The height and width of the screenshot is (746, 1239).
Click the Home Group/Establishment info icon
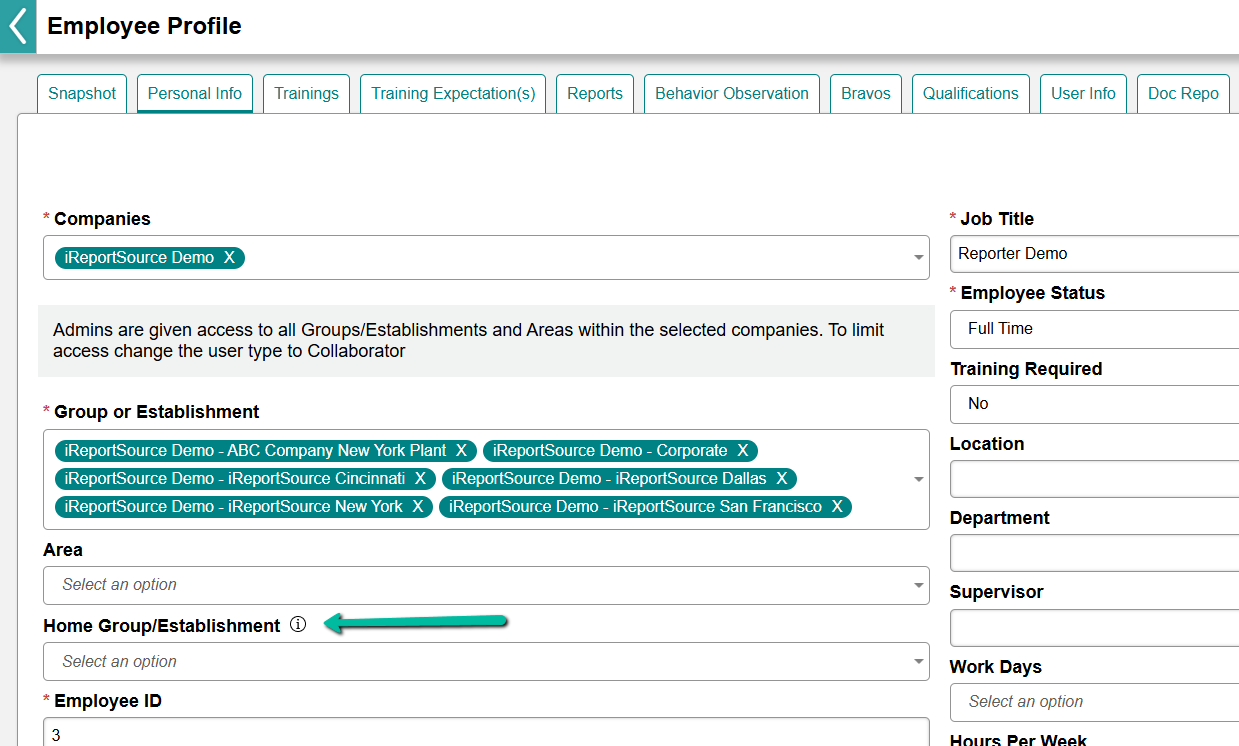click(x=297, y=625)
